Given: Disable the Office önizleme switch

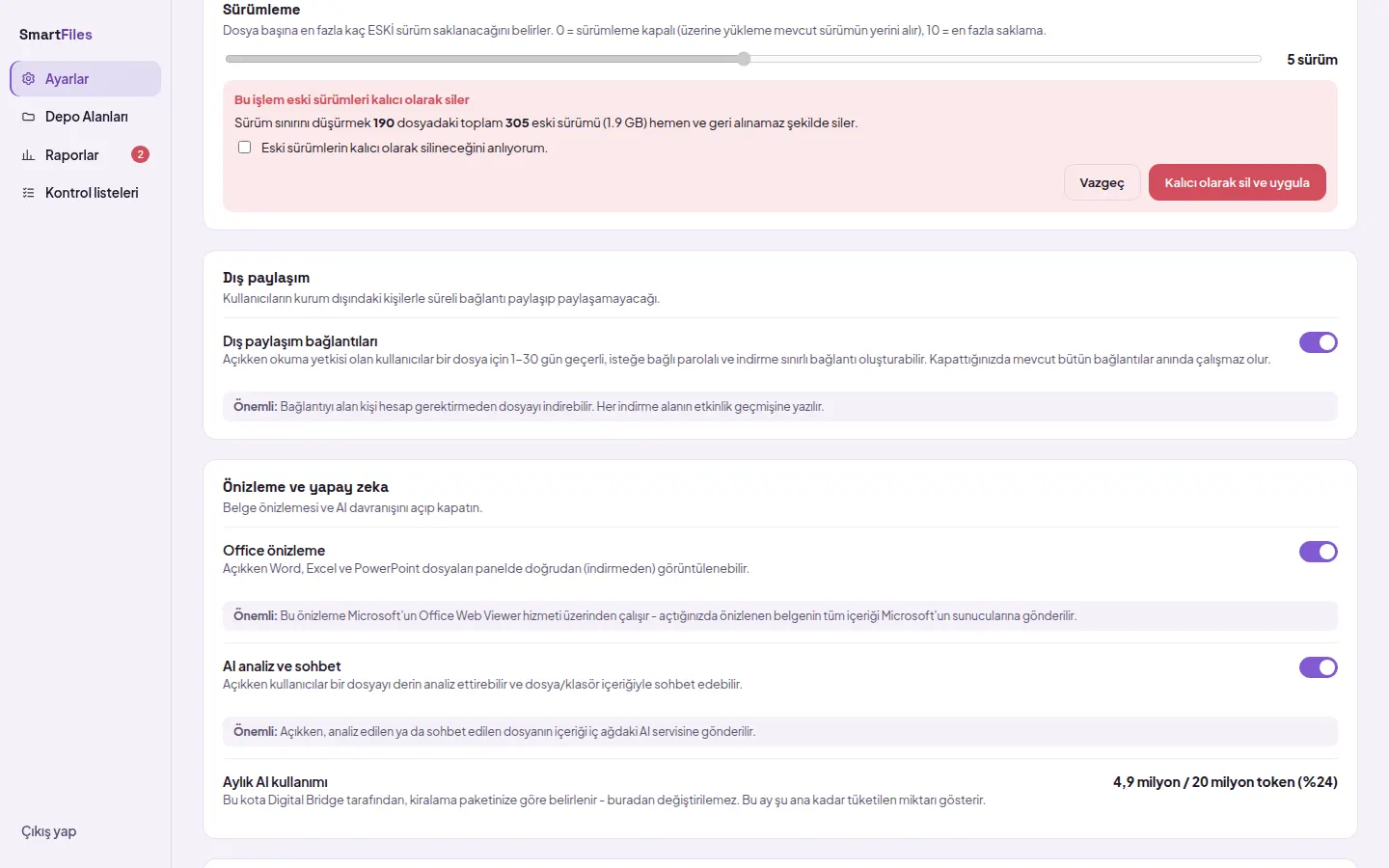Looking at the screenshot, I should tap(1318, 552).
